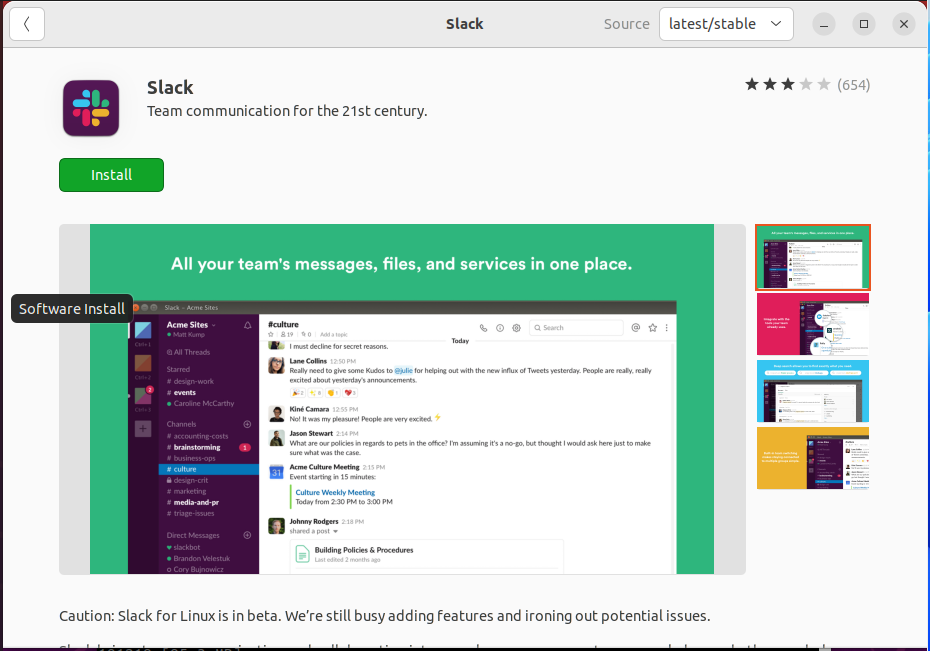
Task: Click the Slack title in the header bar
Action: click(464, 24)
